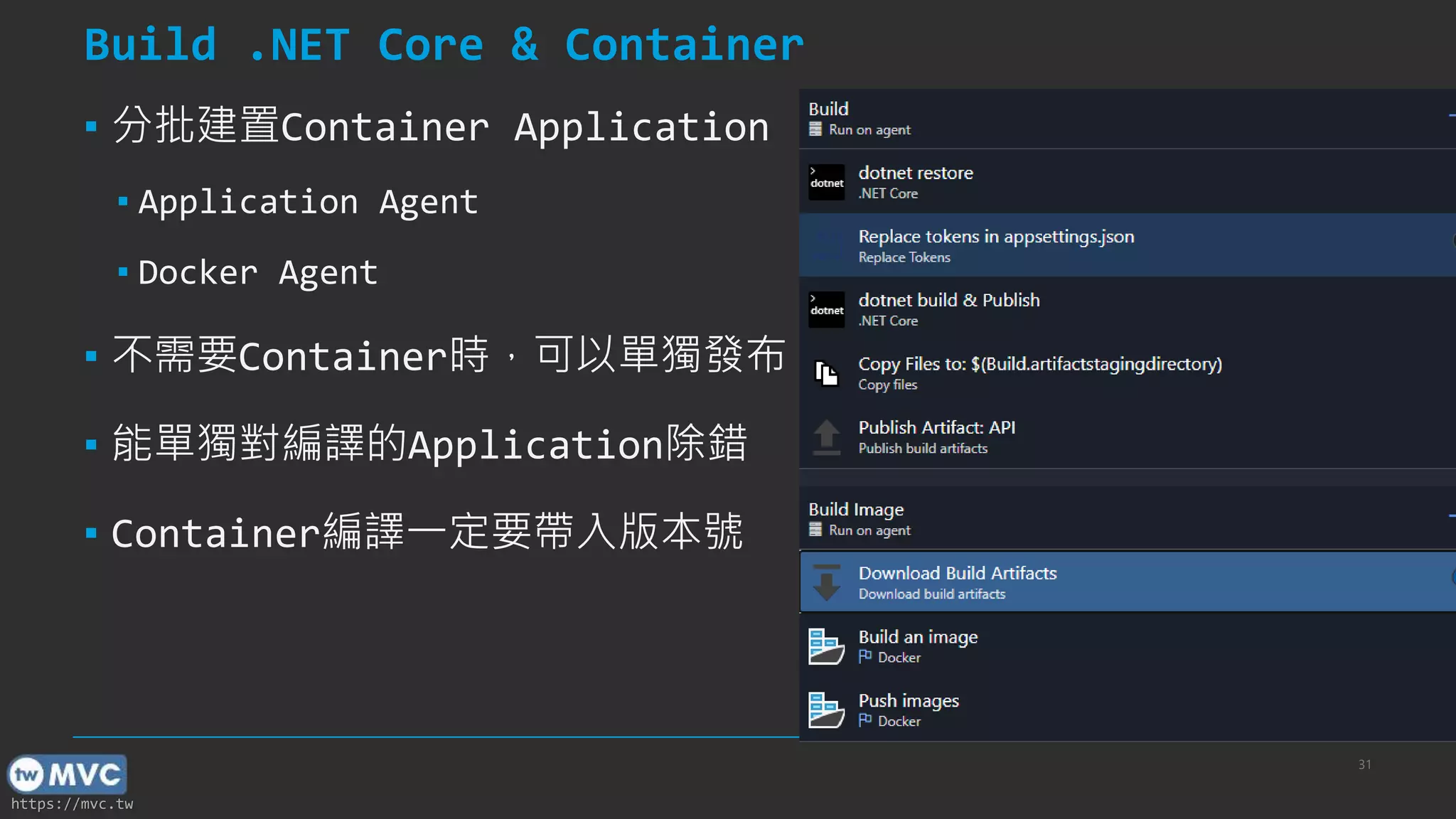Select the dotnet build & Publish task
The height and width of the screenshot is (819, 1456).
pos(1128,309)
